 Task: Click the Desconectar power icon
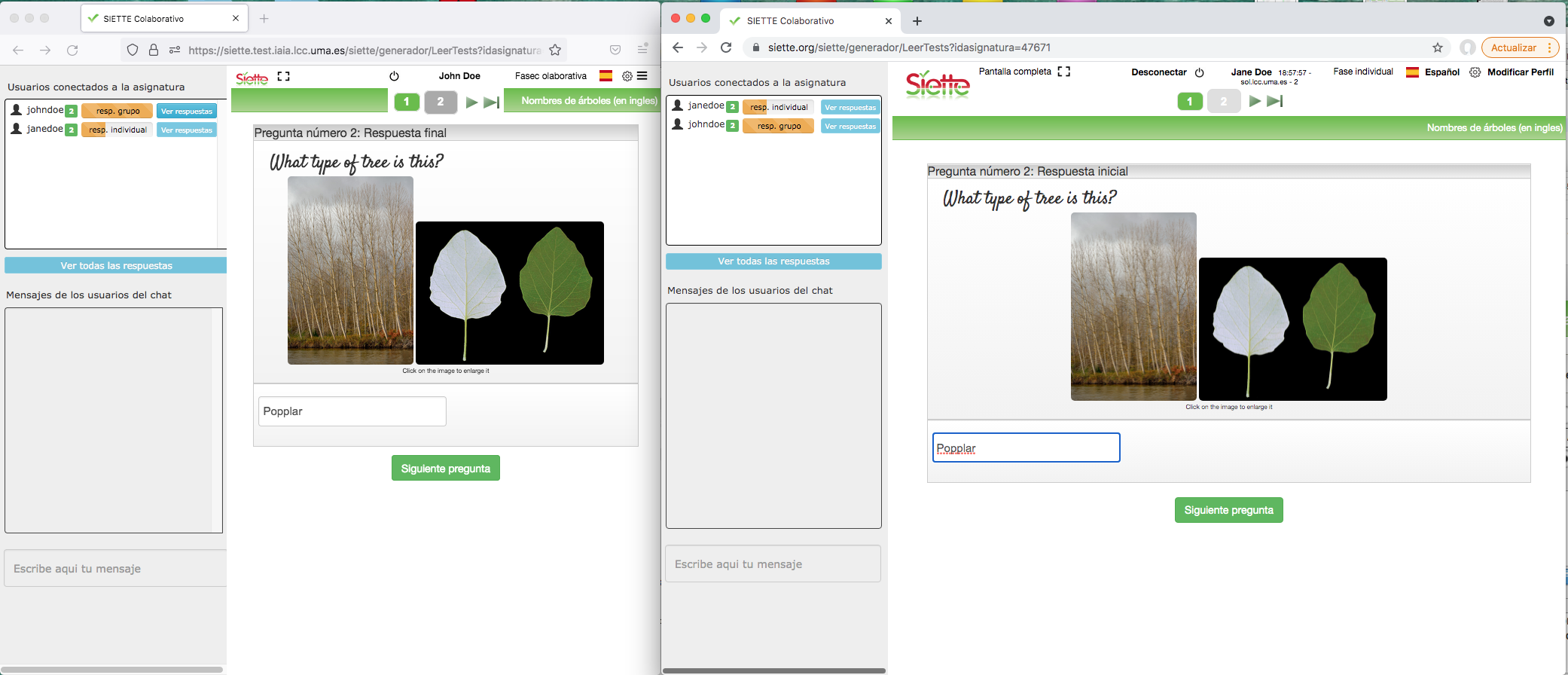pos(1200,72)
